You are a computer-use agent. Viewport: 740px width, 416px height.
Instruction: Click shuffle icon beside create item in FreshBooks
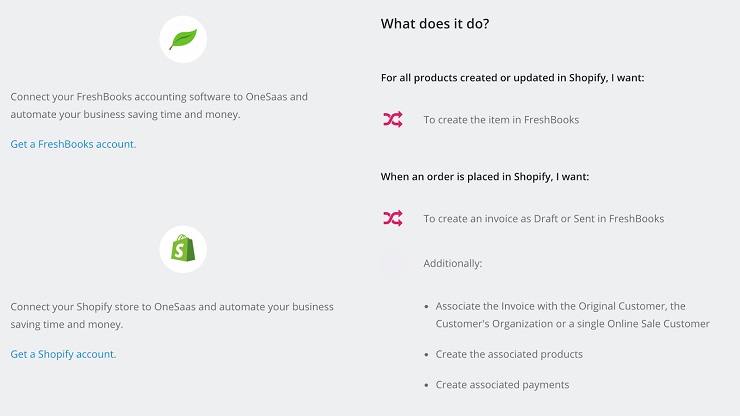(393, 119)
